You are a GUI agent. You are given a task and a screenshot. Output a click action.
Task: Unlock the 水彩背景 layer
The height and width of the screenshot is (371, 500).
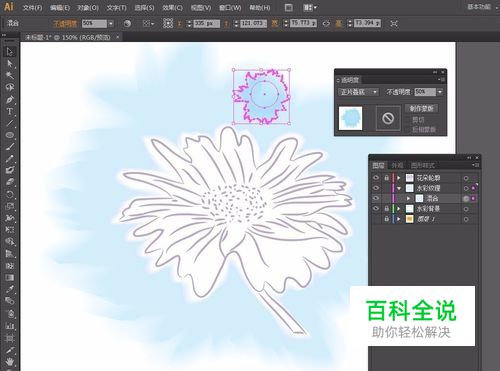pos(386,209)
